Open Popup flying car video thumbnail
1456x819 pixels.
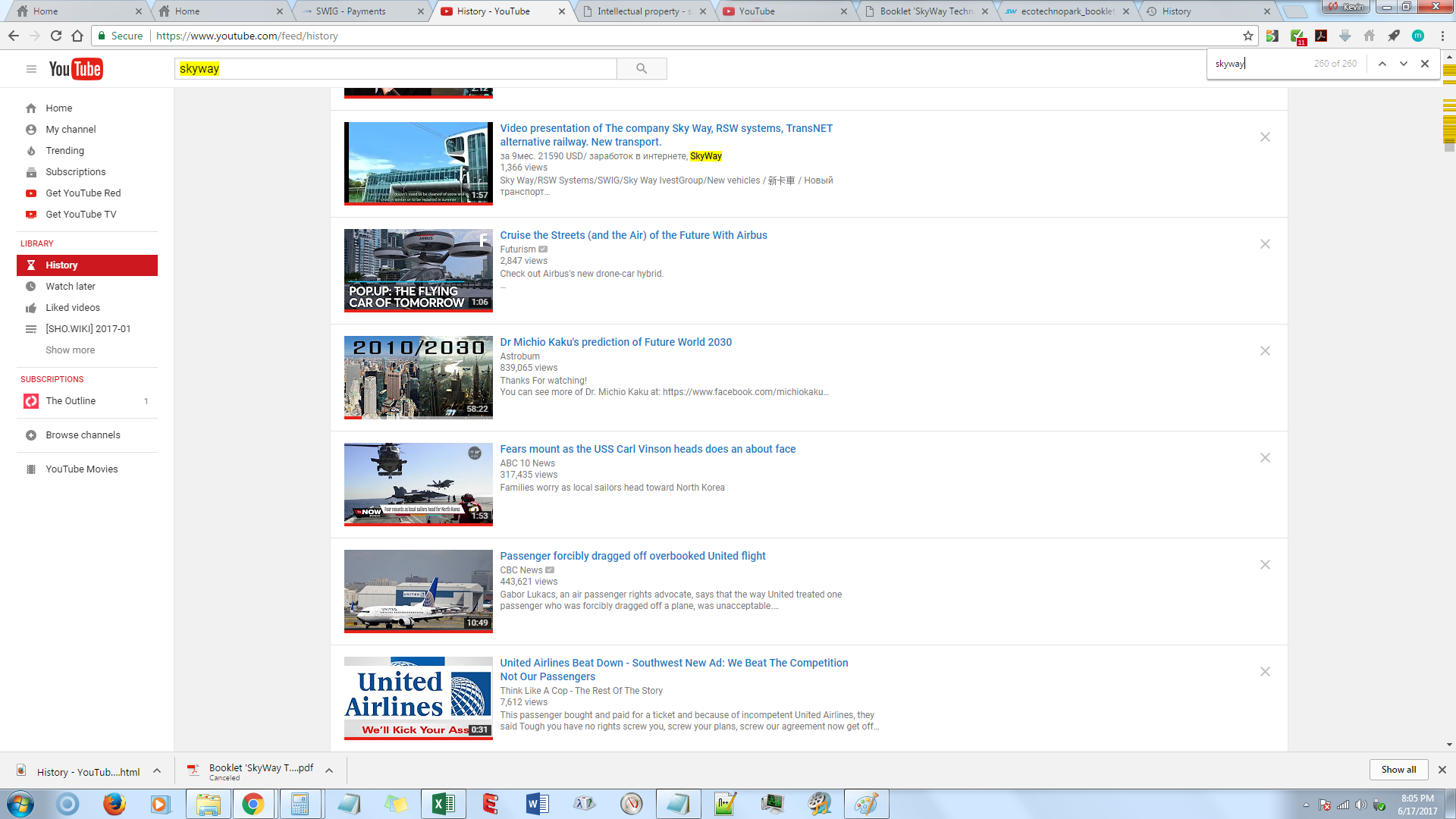(x=419, y=271)
